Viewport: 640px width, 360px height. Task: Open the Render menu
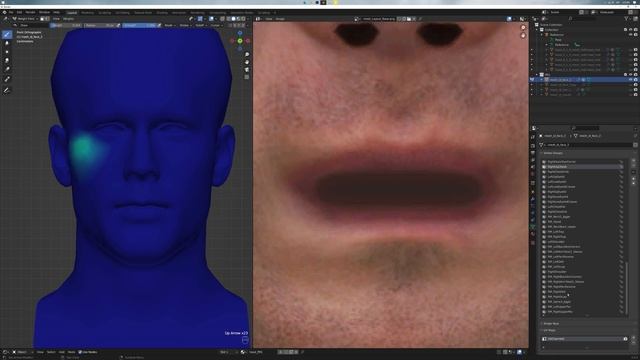[30, 12]
